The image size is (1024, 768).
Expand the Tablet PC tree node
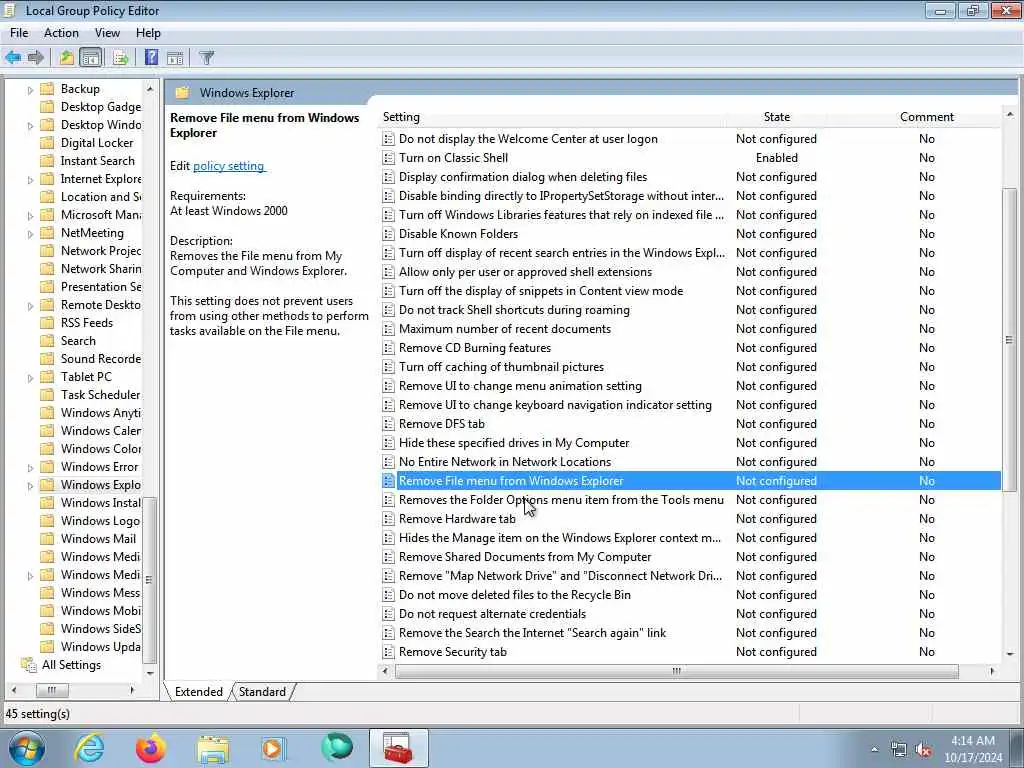pyautogui.click(x=30, y=378)
